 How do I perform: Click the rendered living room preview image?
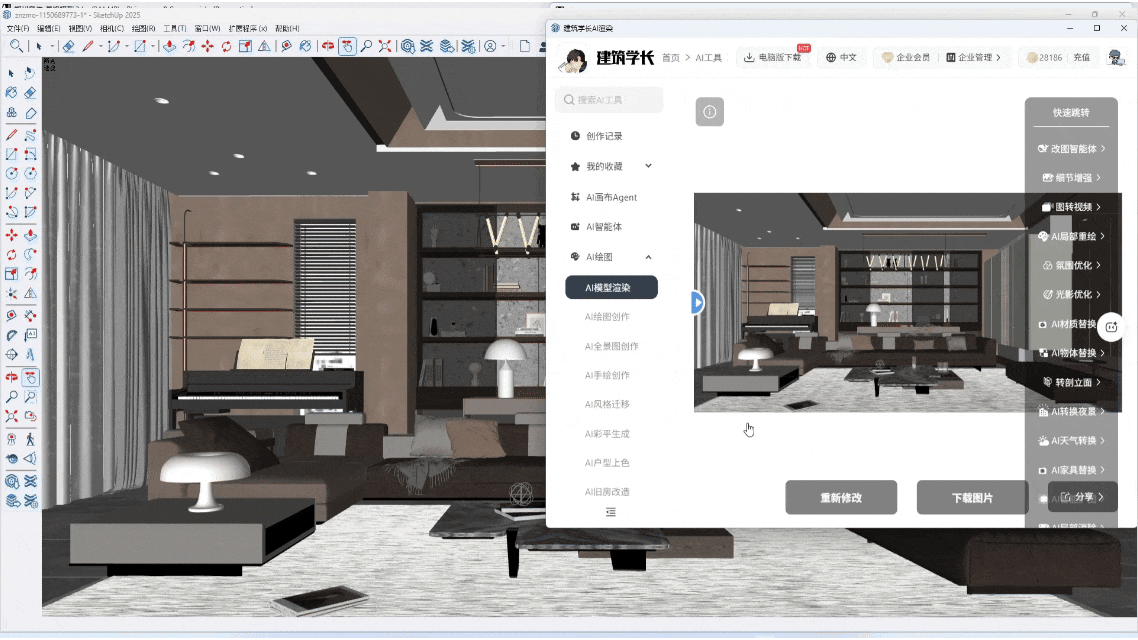[x=907, y=303]
